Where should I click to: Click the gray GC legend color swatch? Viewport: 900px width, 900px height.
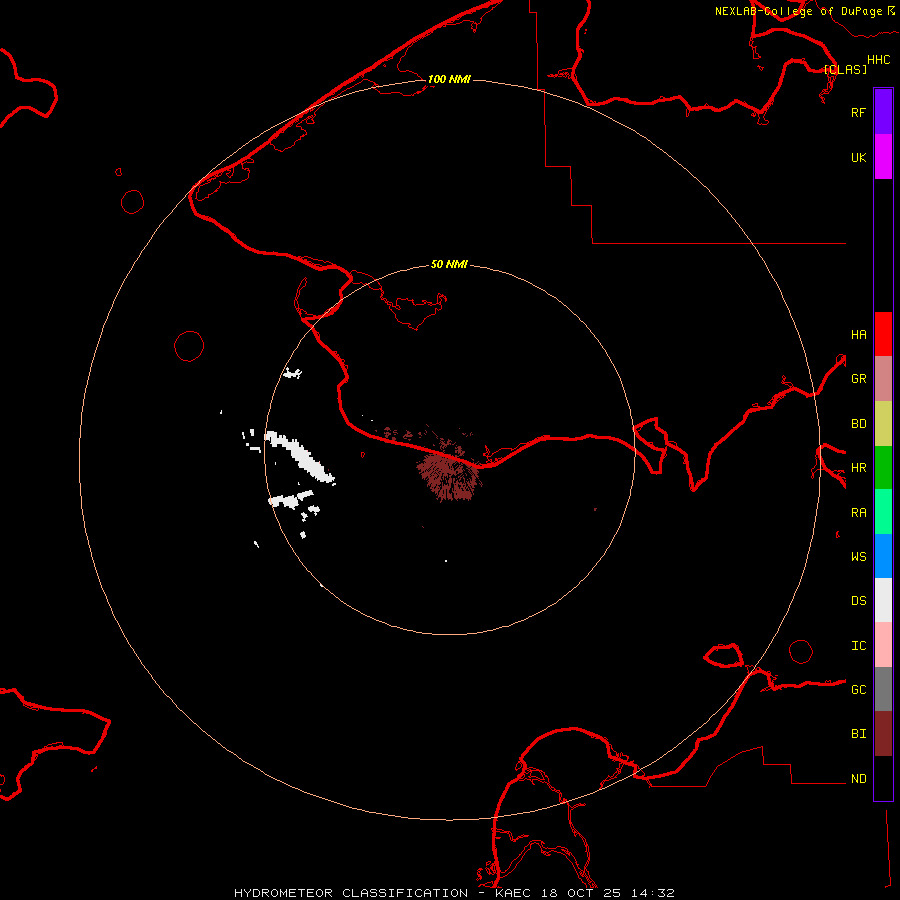883,689
